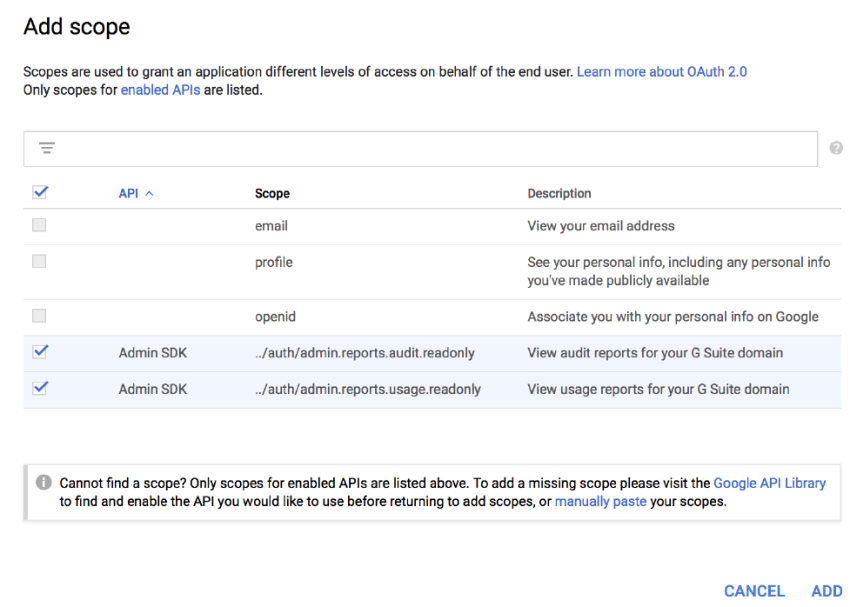Click the API column sort arrow
The width and height of the screenshot is (850, 607).
[150, 194]
